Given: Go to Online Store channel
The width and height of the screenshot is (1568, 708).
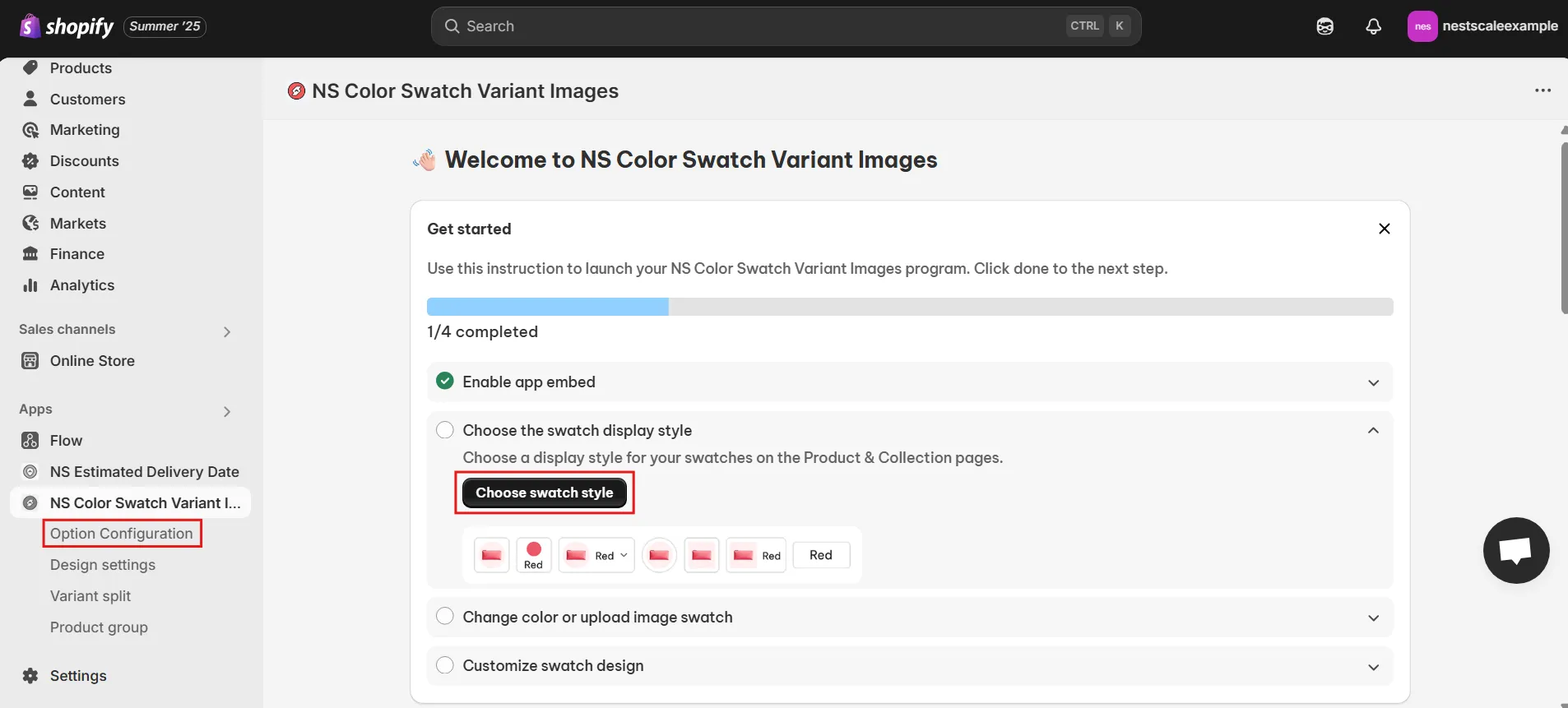Looking at the screenshot, I should coord(92,361).
